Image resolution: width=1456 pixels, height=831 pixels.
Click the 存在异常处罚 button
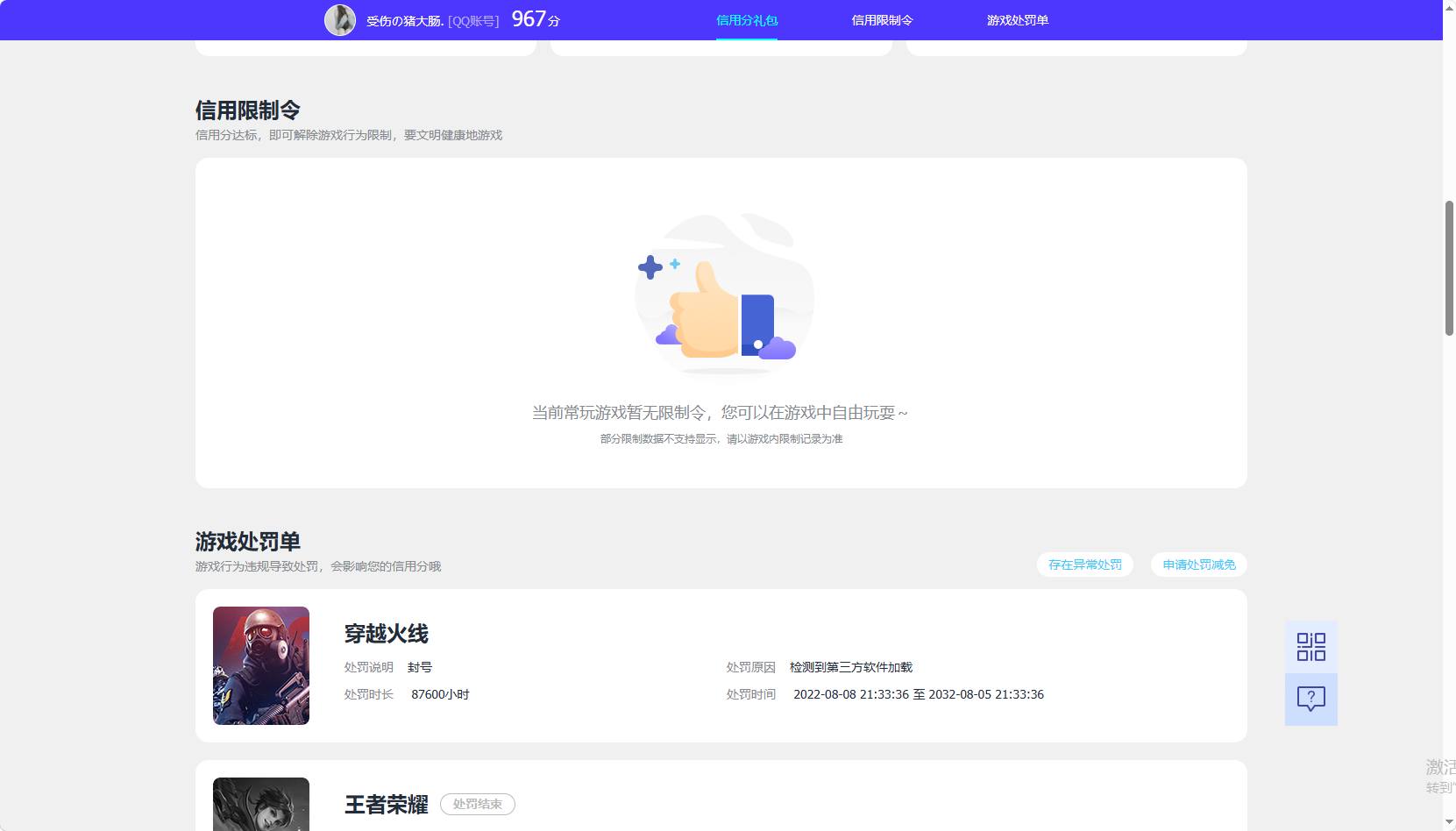(x=1085, y=565)
